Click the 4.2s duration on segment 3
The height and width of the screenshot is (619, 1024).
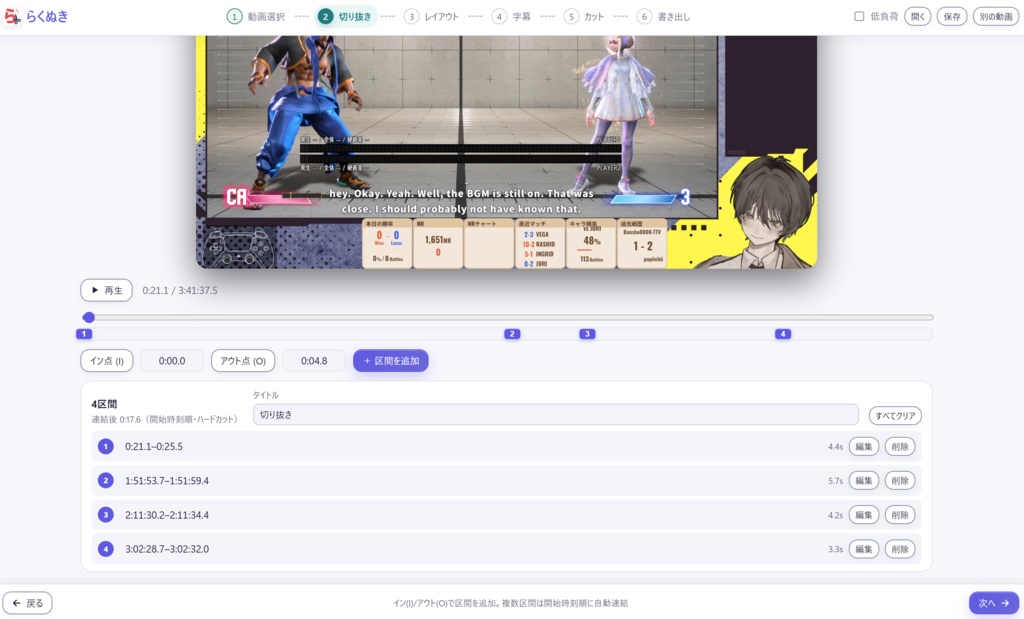point(835,515)
